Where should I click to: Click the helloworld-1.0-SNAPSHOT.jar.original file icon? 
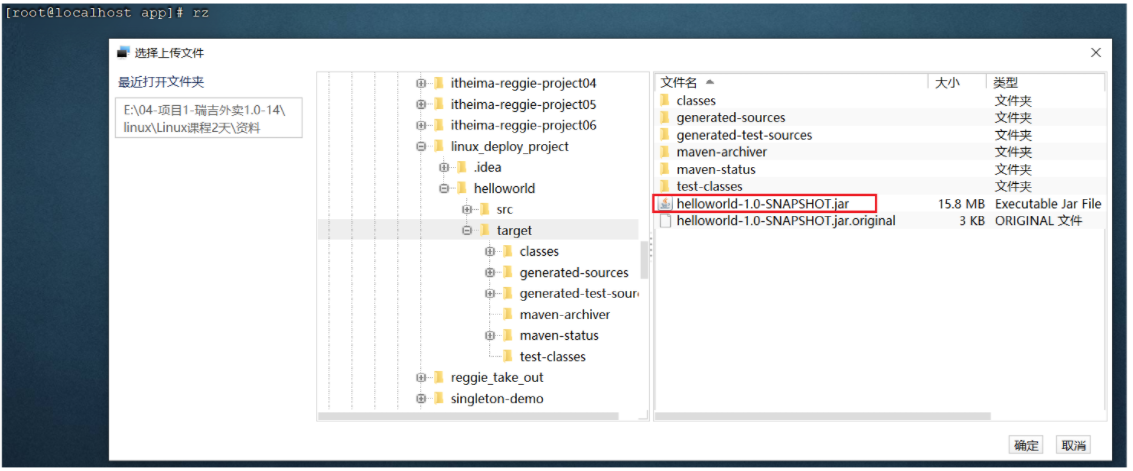click(665, 221)
